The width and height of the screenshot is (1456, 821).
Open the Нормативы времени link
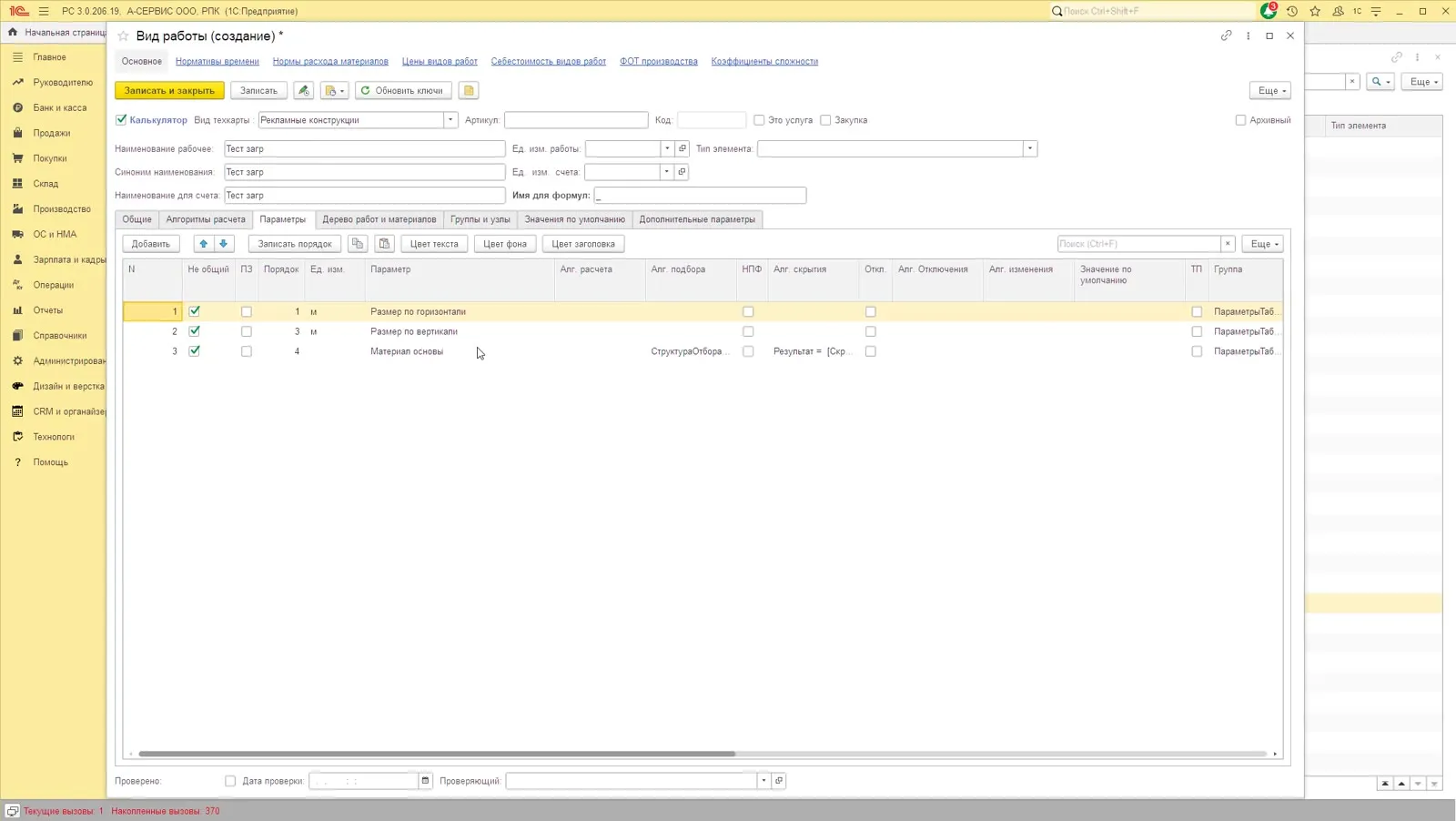point(217,61)
